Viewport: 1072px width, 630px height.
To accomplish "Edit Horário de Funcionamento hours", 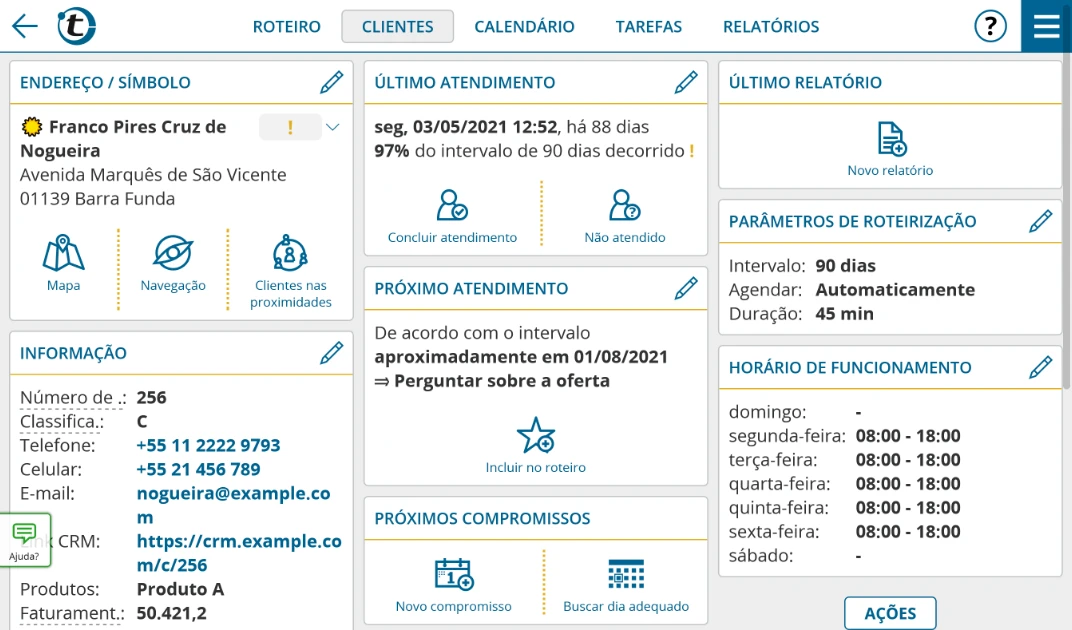I will tap(1040, 368).
